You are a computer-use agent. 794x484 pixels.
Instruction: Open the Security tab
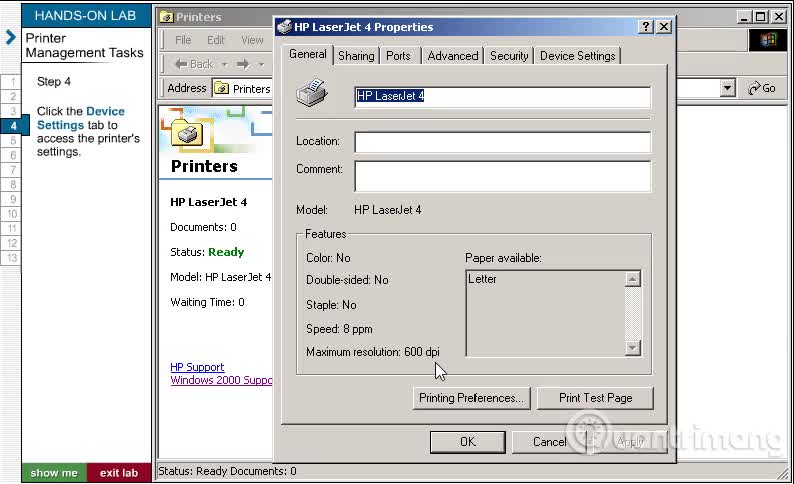(x=509, y=56)
